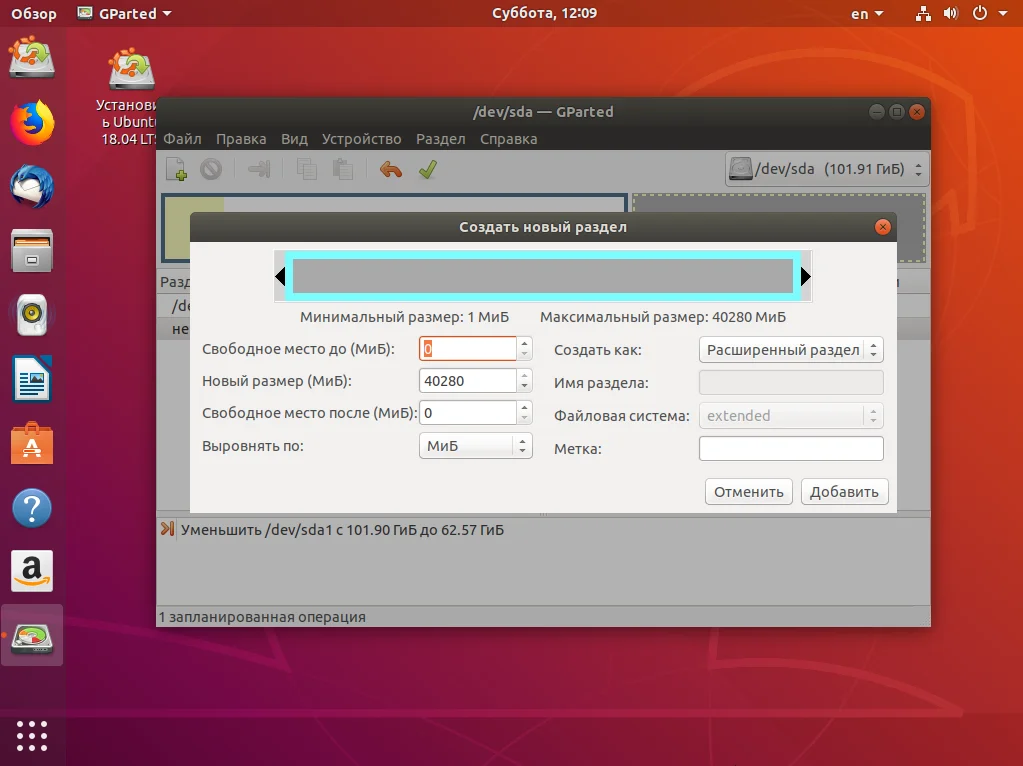Click the 1 запланированная операция status text

click(x=262, y=617)
